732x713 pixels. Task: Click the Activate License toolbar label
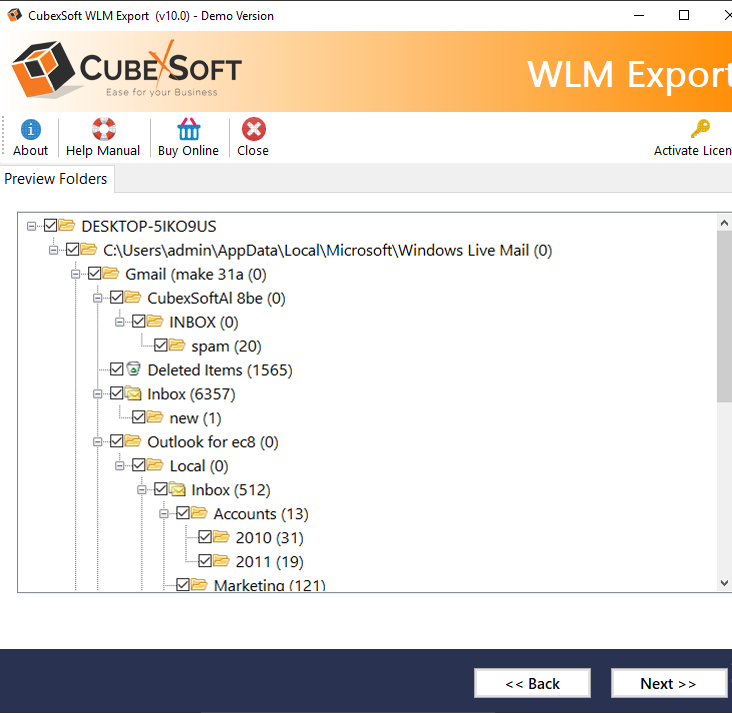(693, 150)
